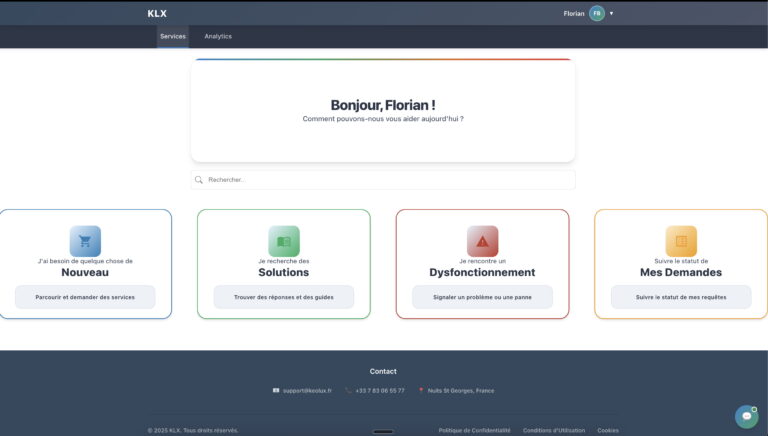Click the Rechercher search field

coord(383,180)
